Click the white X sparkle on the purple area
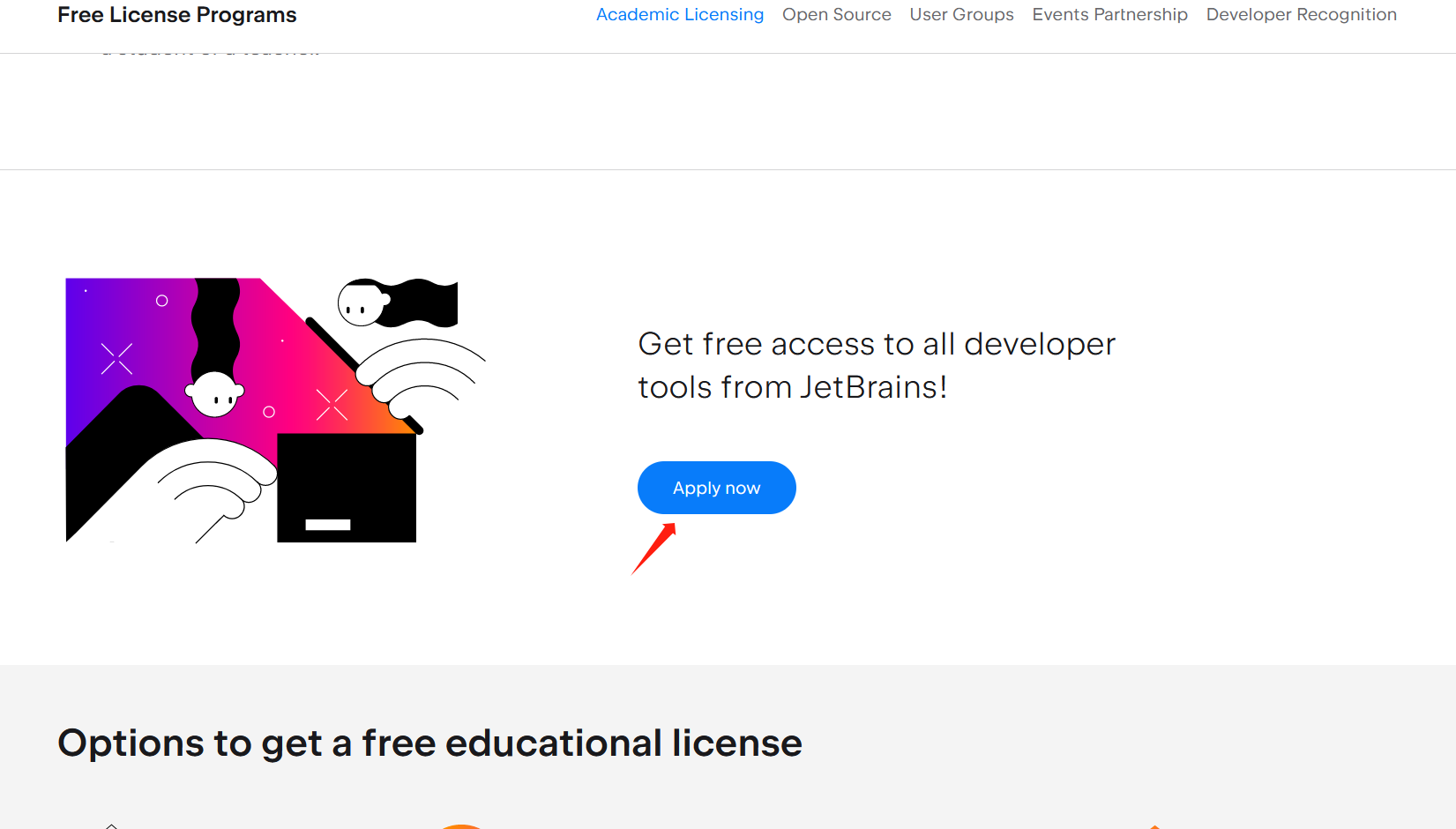 (116, 359)
